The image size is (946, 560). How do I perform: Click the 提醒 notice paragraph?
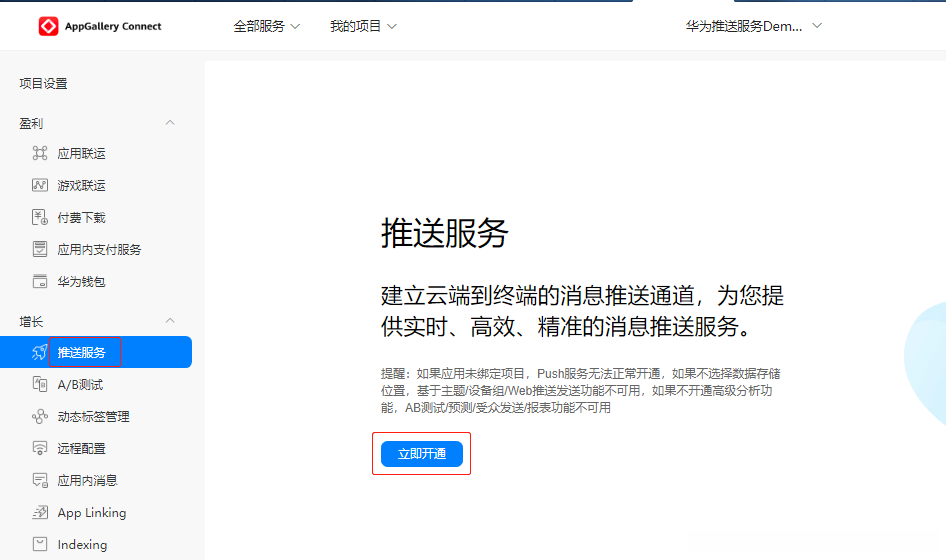tap(580, 390)
